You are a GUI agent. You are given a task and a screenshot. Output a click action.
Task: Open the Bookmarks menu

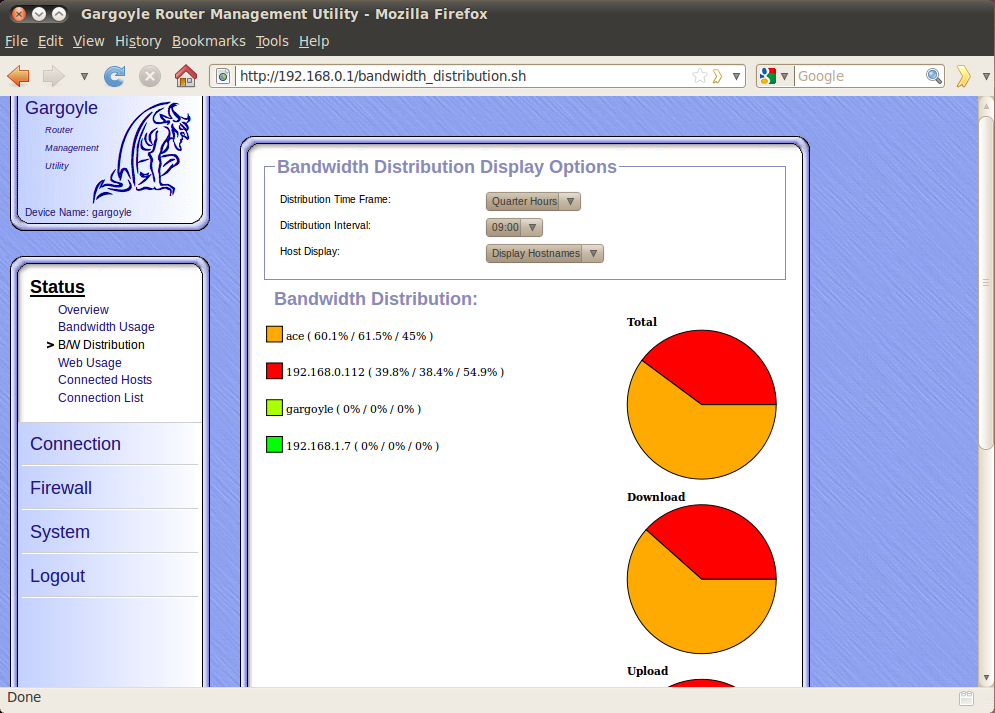click(209, 41)
